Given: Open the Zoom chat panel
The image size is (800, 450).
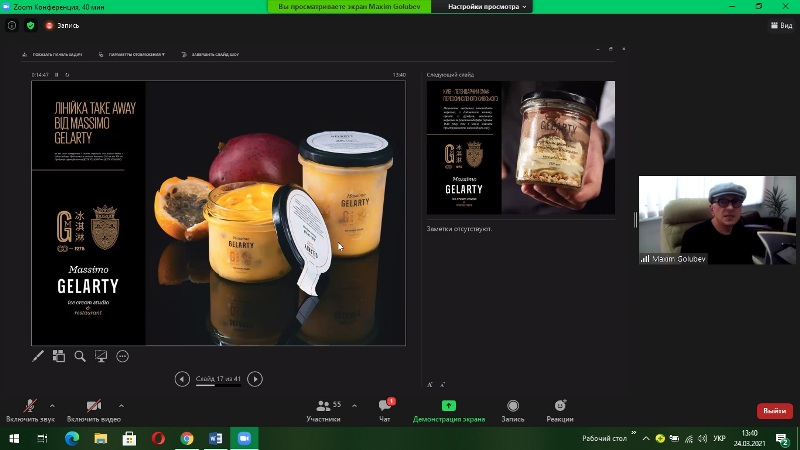Looking at the screenshot, I should [x=385, y=410].
